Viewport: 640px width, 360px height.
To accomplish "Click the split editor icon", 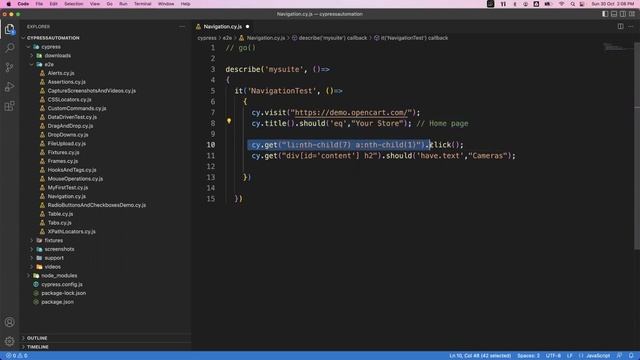I will (620, 26).
